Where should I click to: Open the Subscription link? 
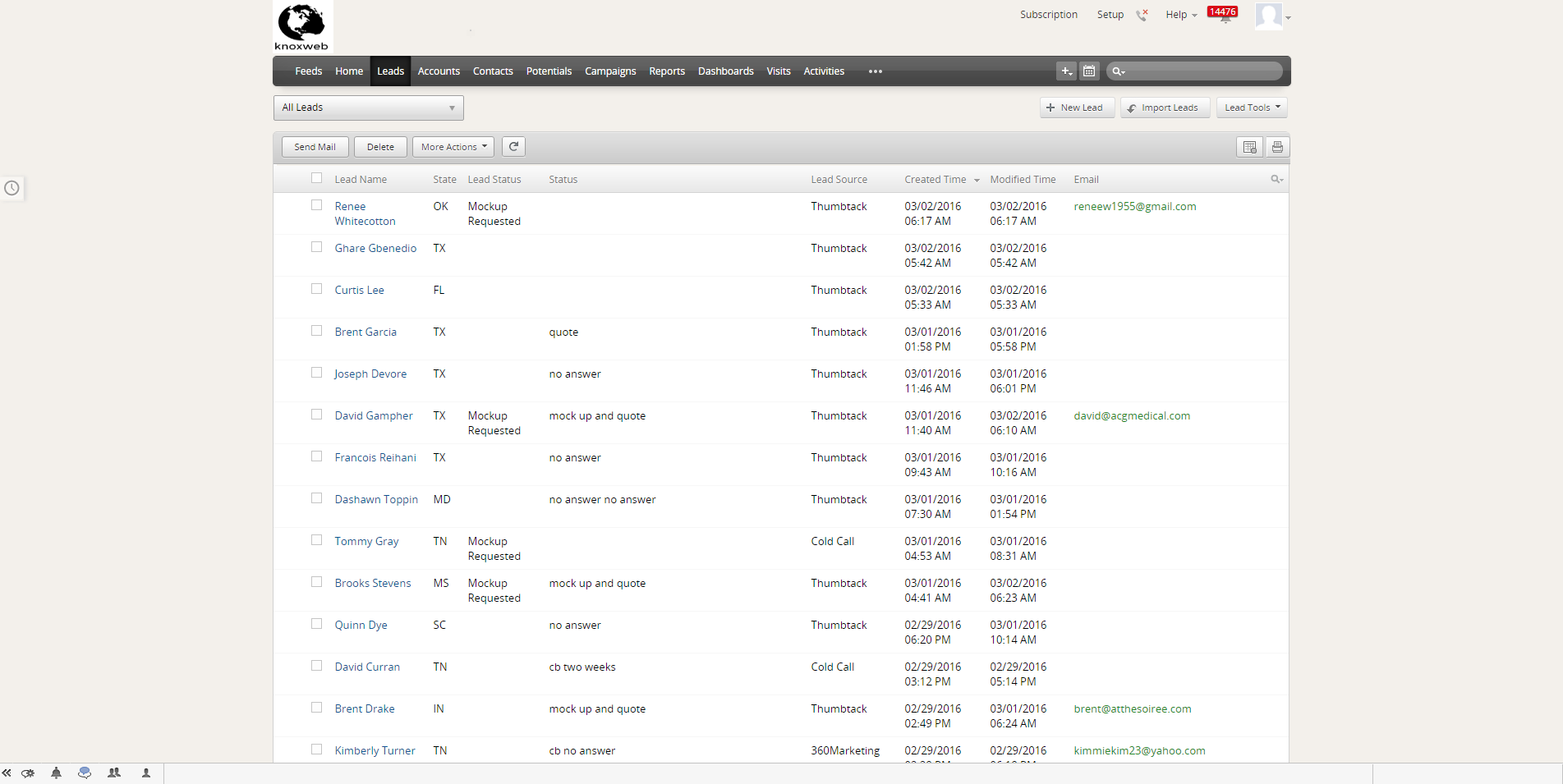coord(1049,15)
